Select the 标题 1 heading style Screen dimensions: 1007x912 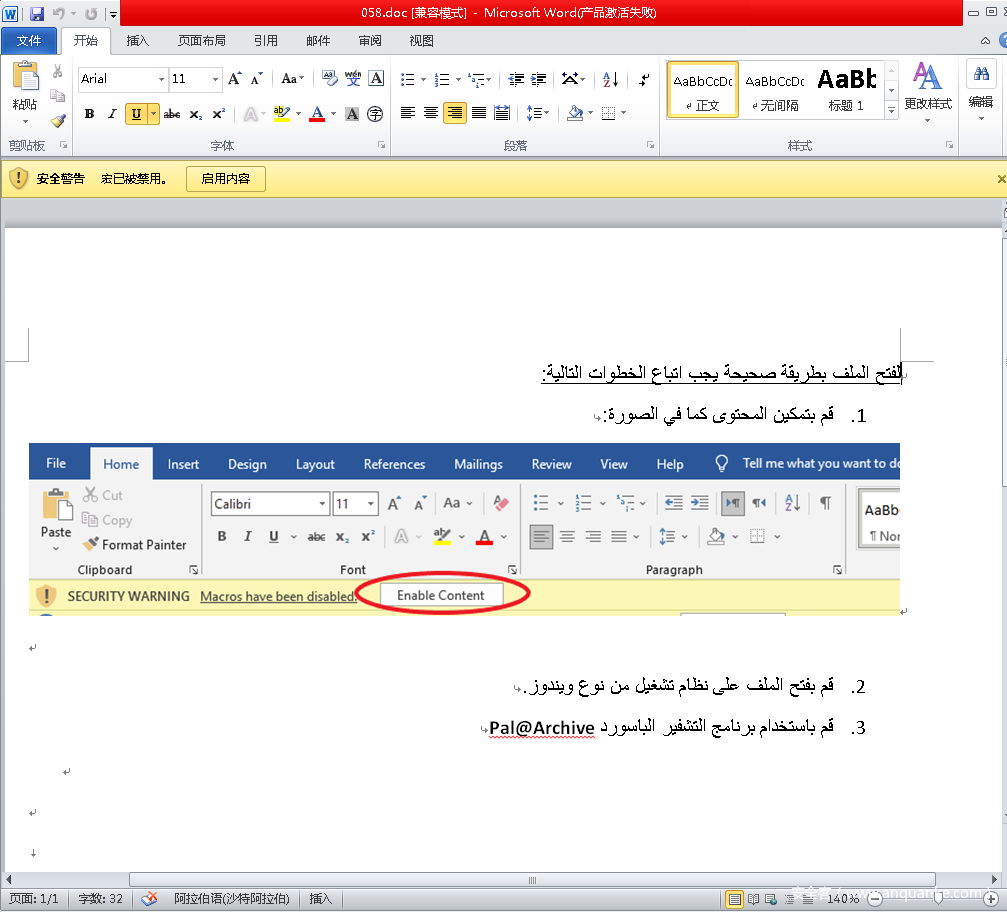pos(846,90)
